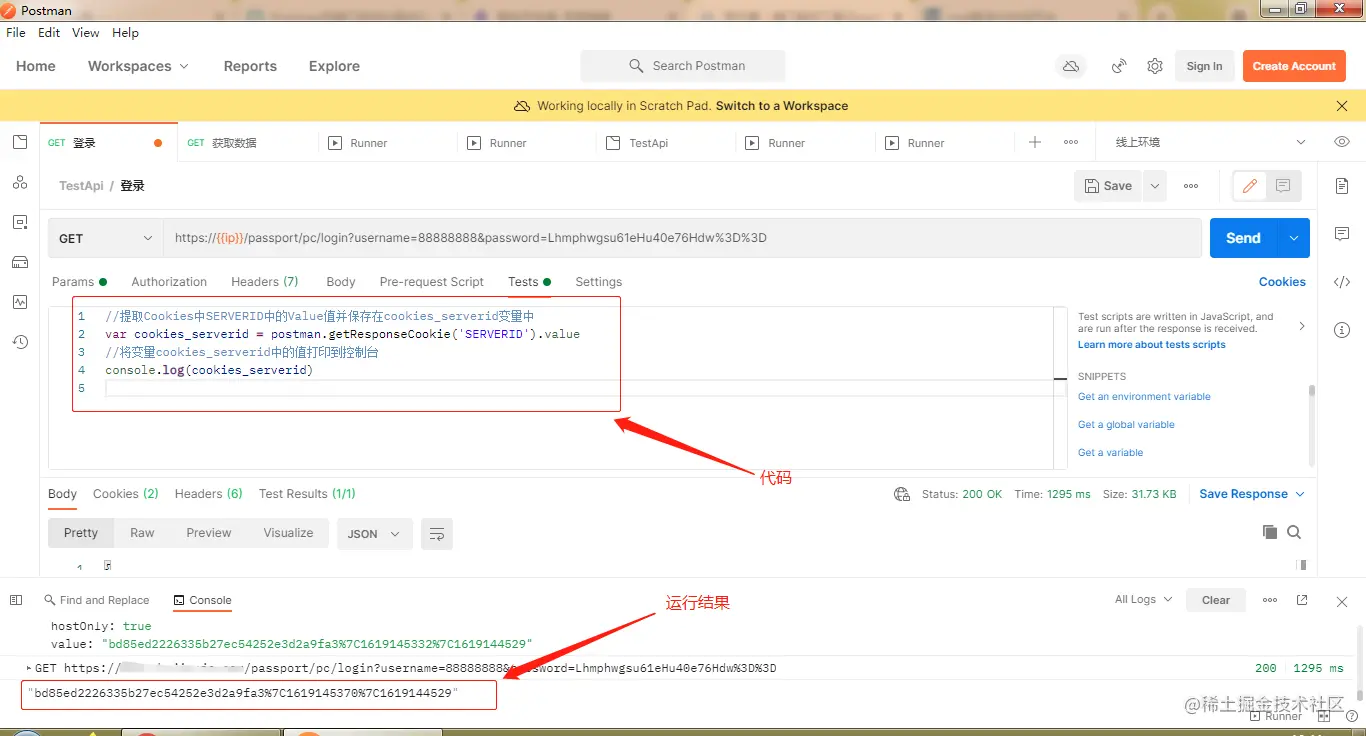
Task: Click the Clear console button
Action: [1216, 600]
